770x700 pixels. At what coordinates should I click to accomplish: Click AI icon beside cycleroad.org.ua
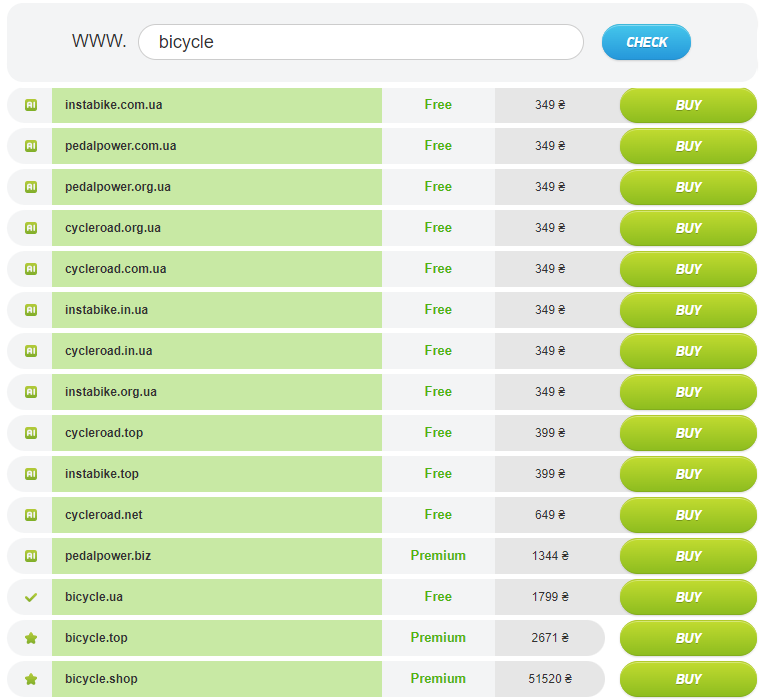31,228
